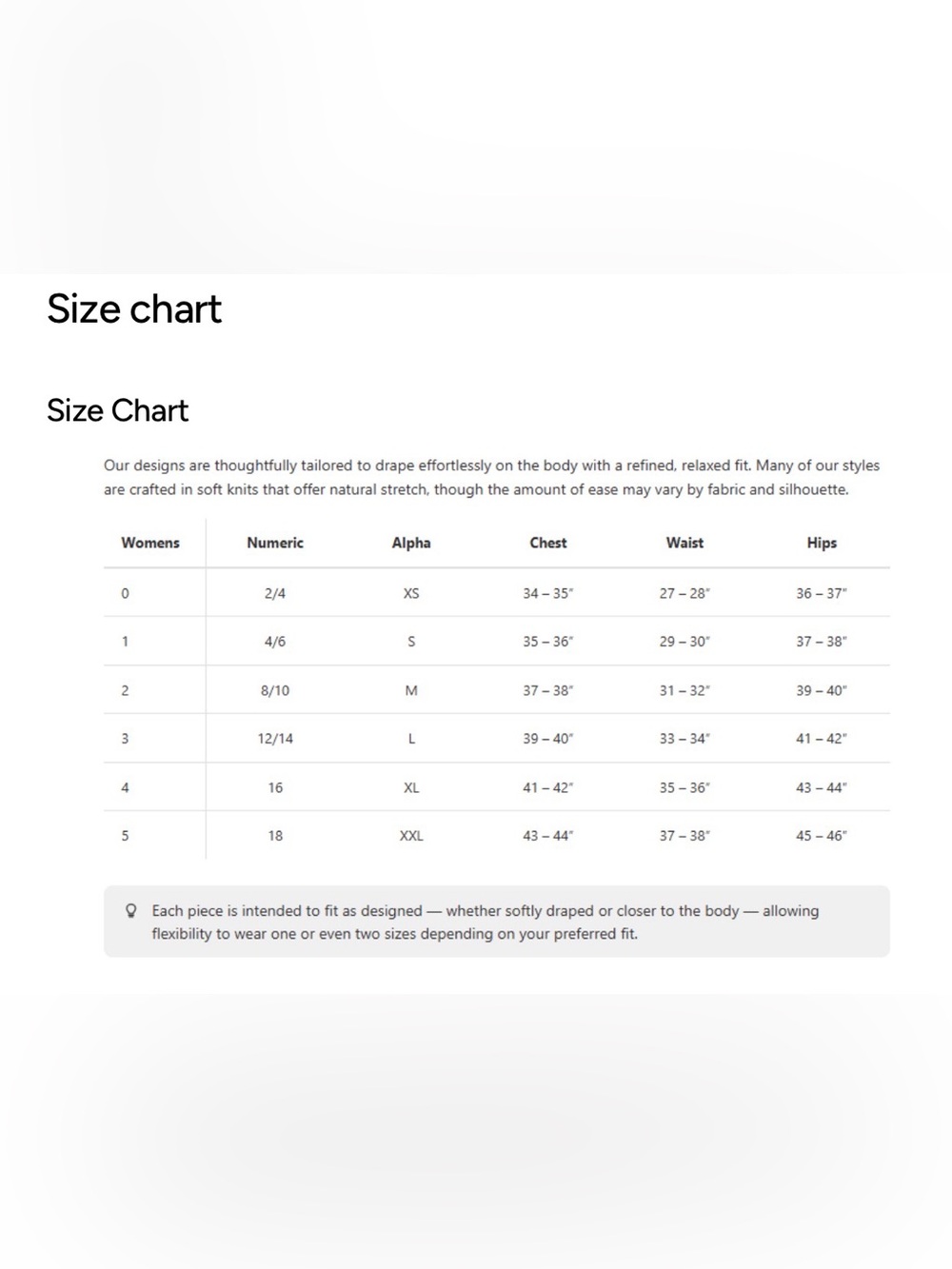Click the Chest column header
952x1269 pixels.
(548, 543)
